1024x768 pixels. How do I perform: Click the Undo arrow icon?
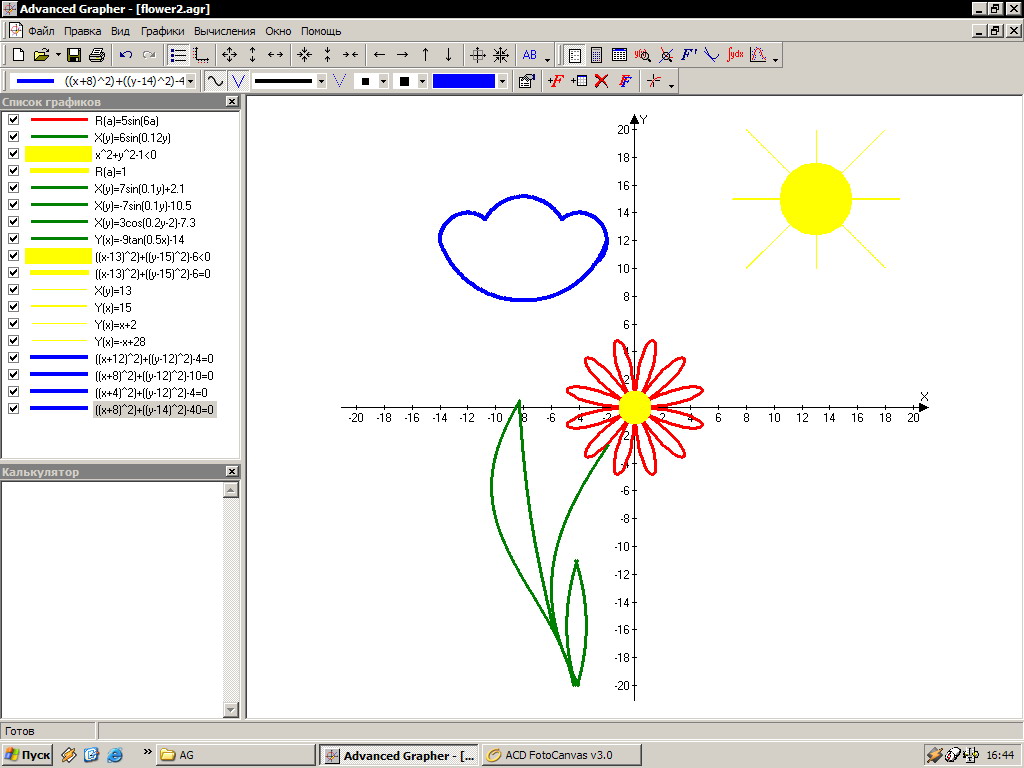pyautogui.click(x=126, y=55)
